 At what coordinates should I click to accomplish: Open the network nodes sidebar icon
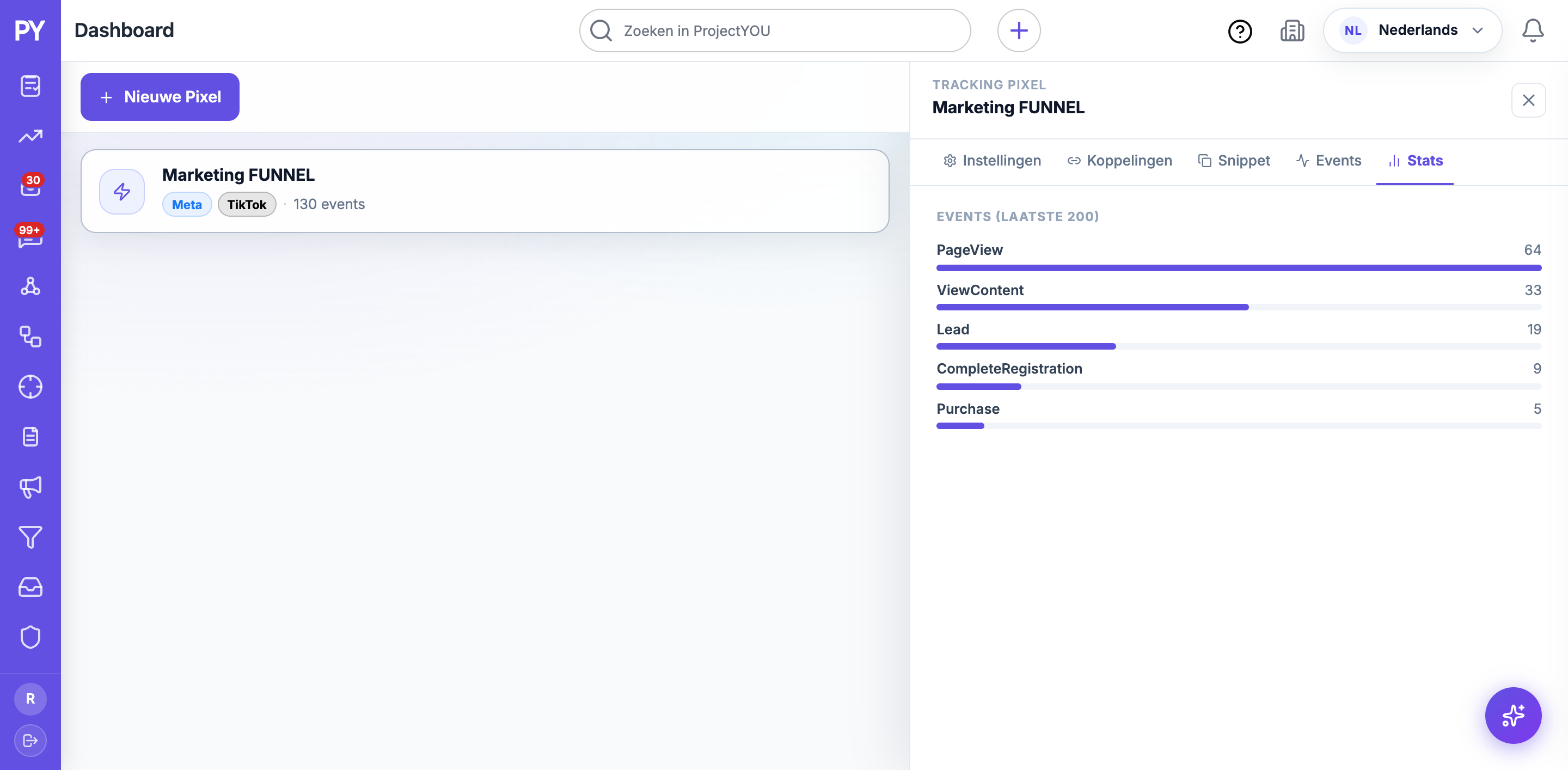tap(30, 286)
